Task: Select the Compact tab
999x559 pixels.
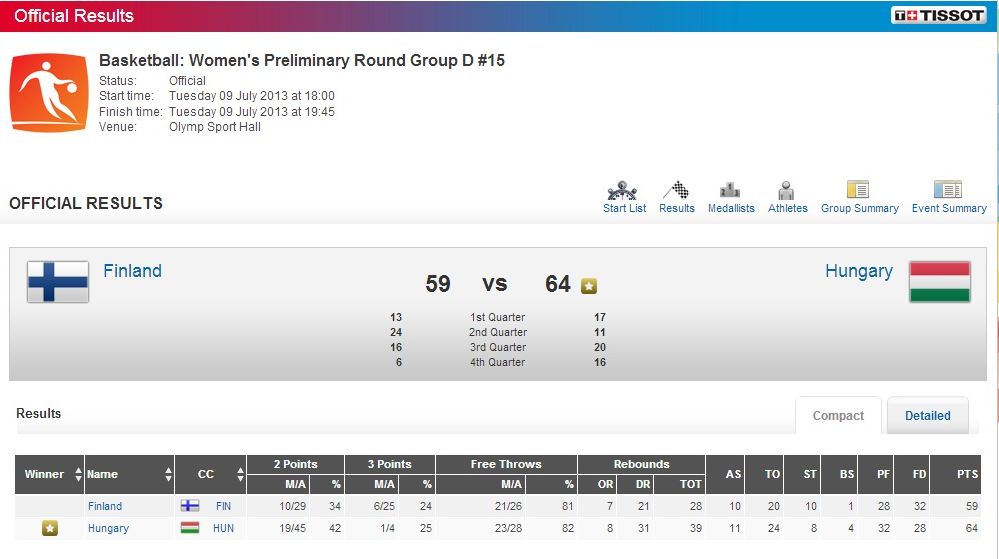Action: [x=838, y=416]
